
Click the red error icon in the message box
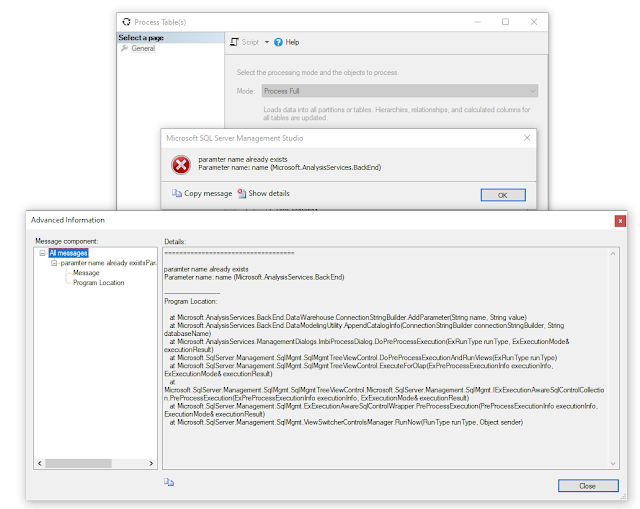181,165
